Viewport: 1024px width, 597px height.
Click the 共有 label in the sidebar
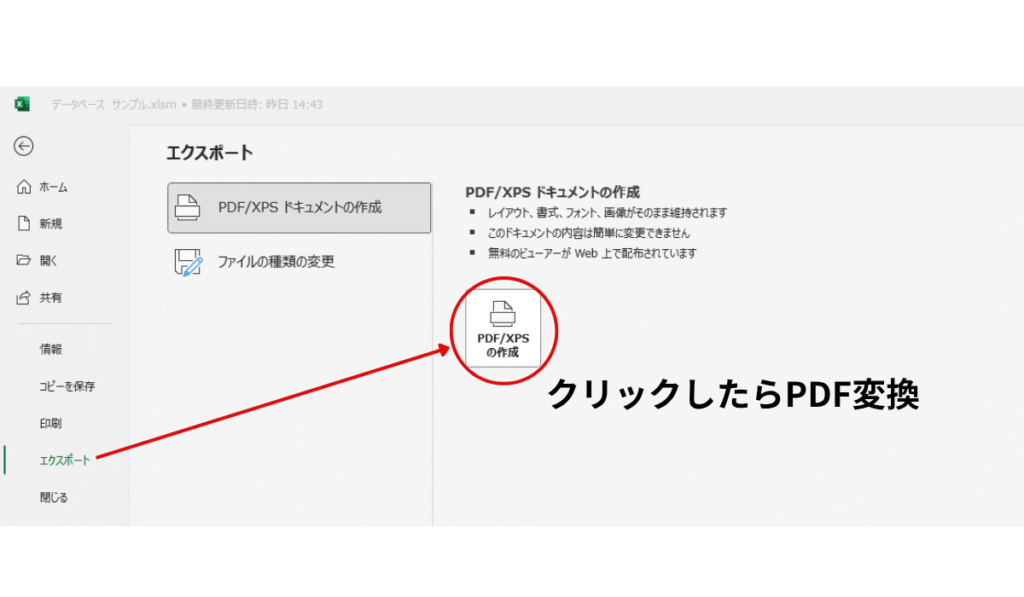coord(51,298)
